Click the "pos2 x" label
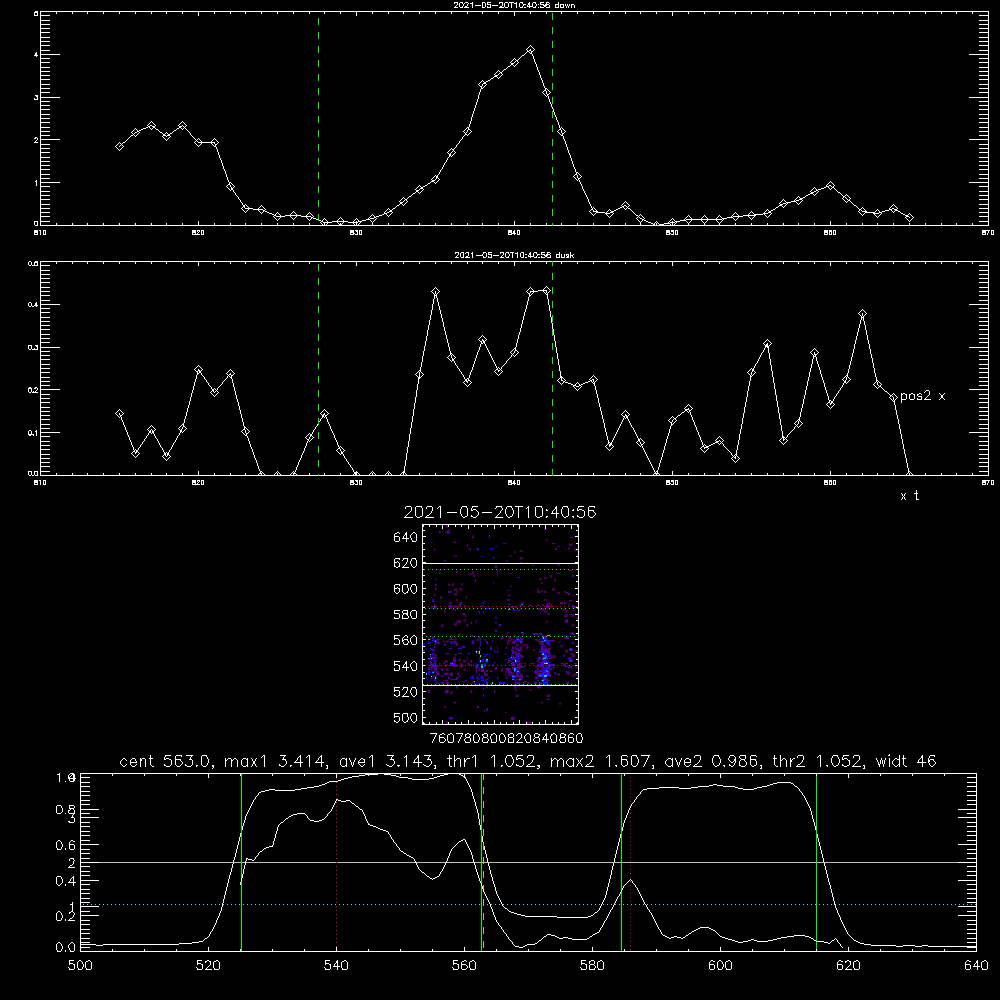This screenshot has width=1000, height=1000. pyautogui.click(x=922, y=396)
